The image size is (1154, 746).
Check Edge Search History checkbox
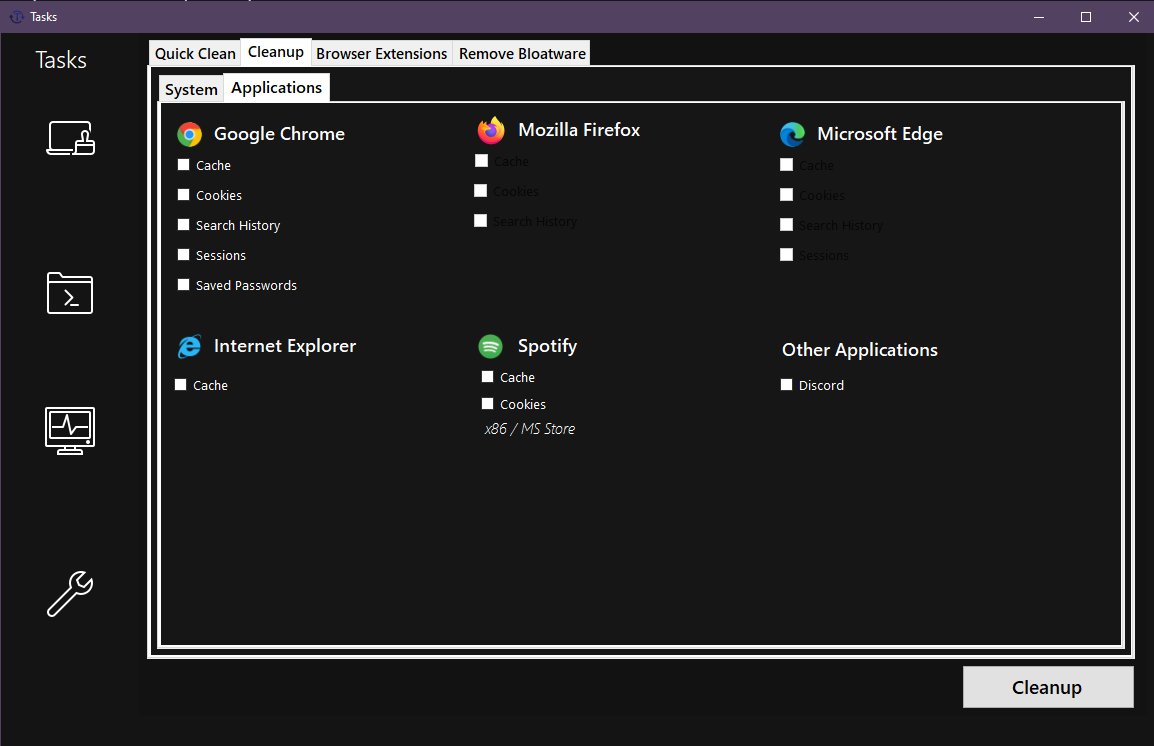click(x=787, y=224)
